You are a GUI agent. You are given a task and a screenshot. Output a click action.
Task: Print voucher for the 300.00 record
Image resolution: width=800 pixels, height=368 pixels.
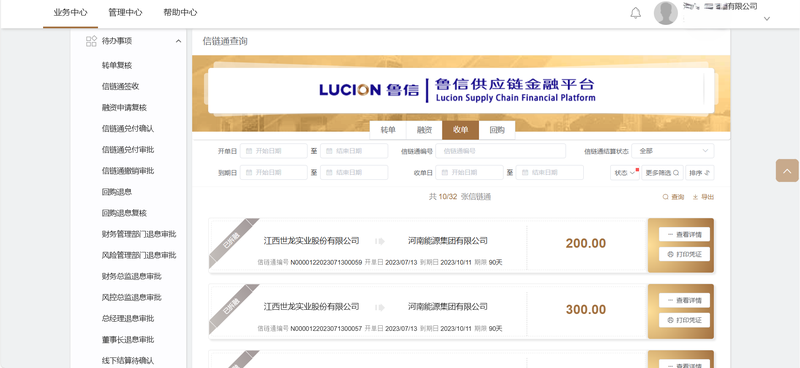[x=684, y=320]
